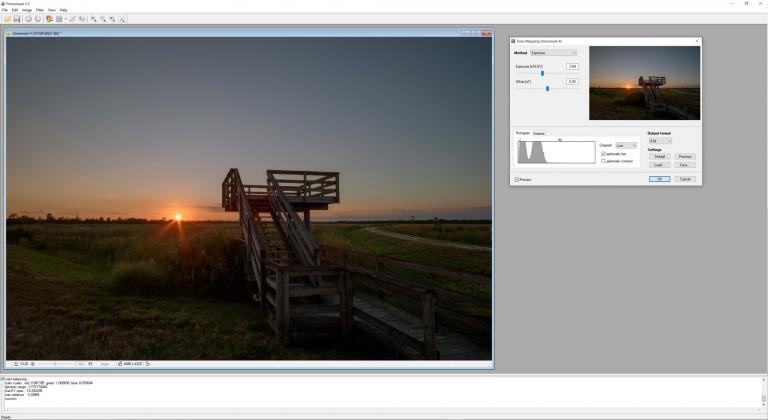Click the rotate right toolbar icon
Image resolution: width=768 pixels, height=420 pixels.
pyautogui.click(x=37, y=19)
